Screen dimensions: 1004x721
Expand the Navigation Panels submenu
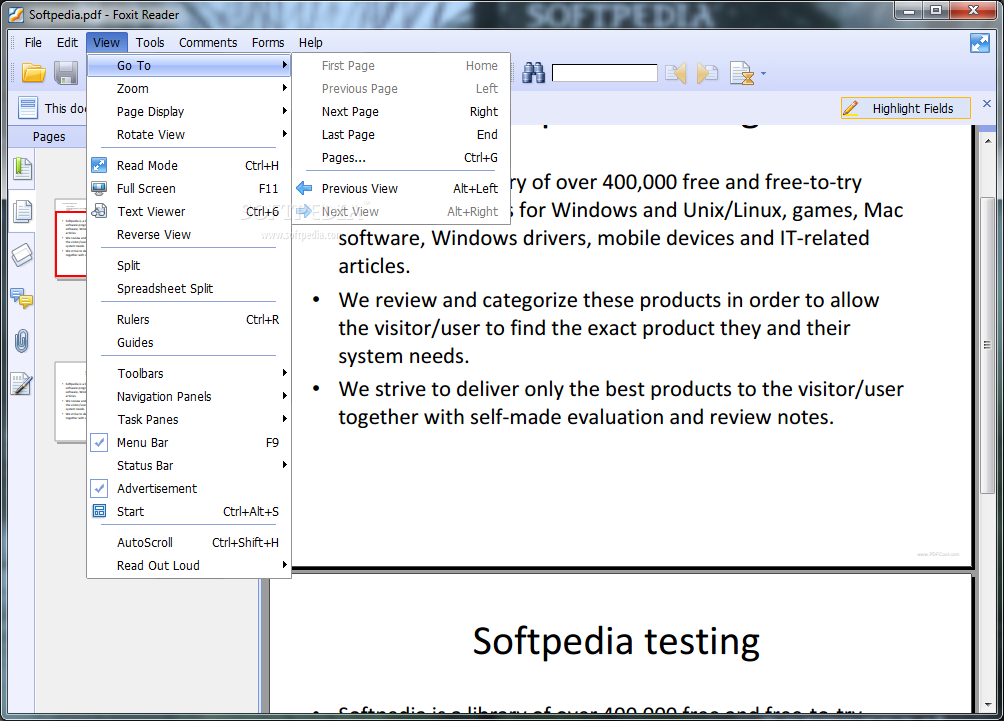[189, 396]
